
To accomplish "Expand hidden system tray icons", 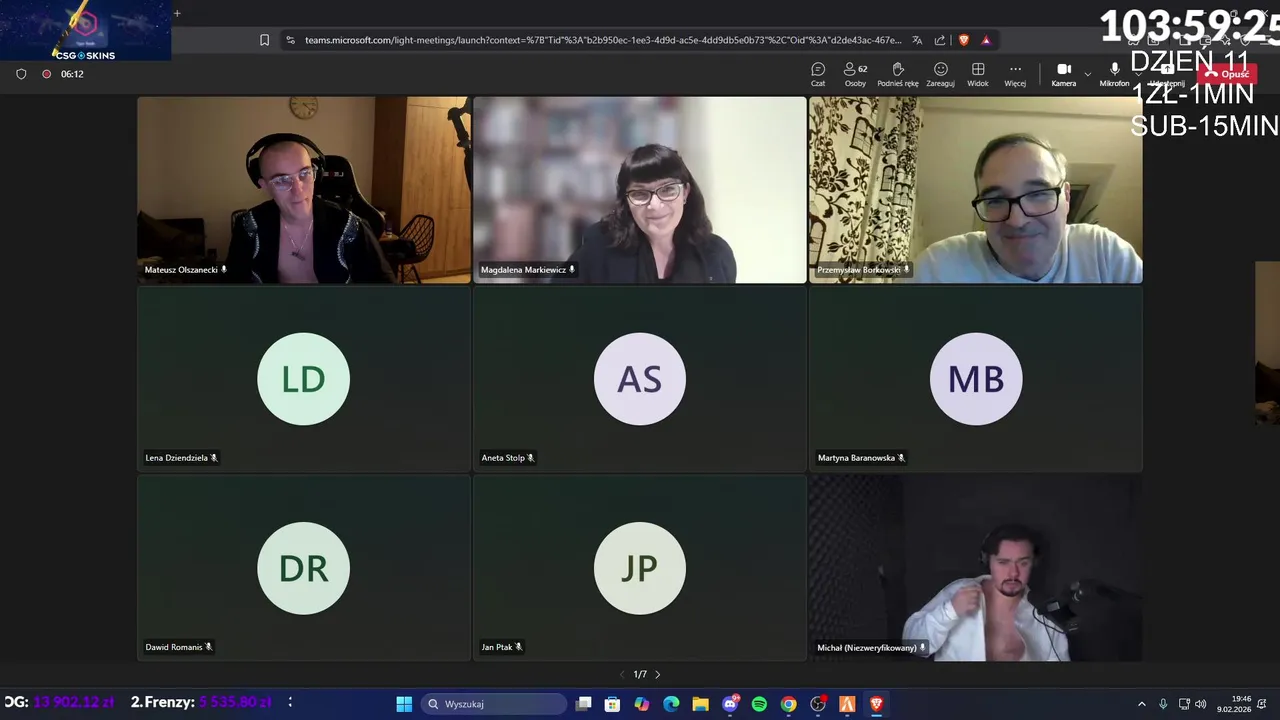I will [x=1141, y=704].
